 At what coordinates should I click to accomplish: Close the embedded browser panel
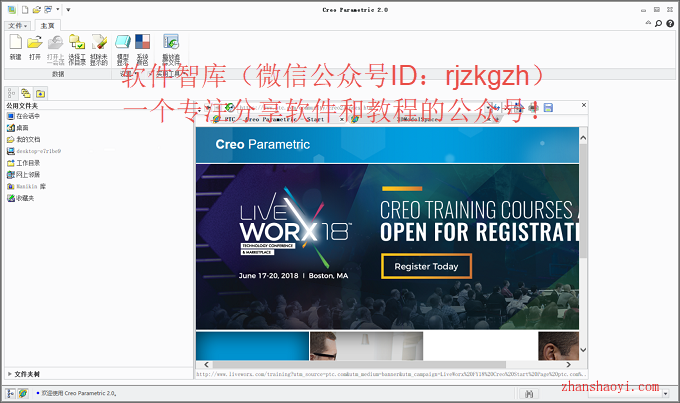tap(584, 105)
